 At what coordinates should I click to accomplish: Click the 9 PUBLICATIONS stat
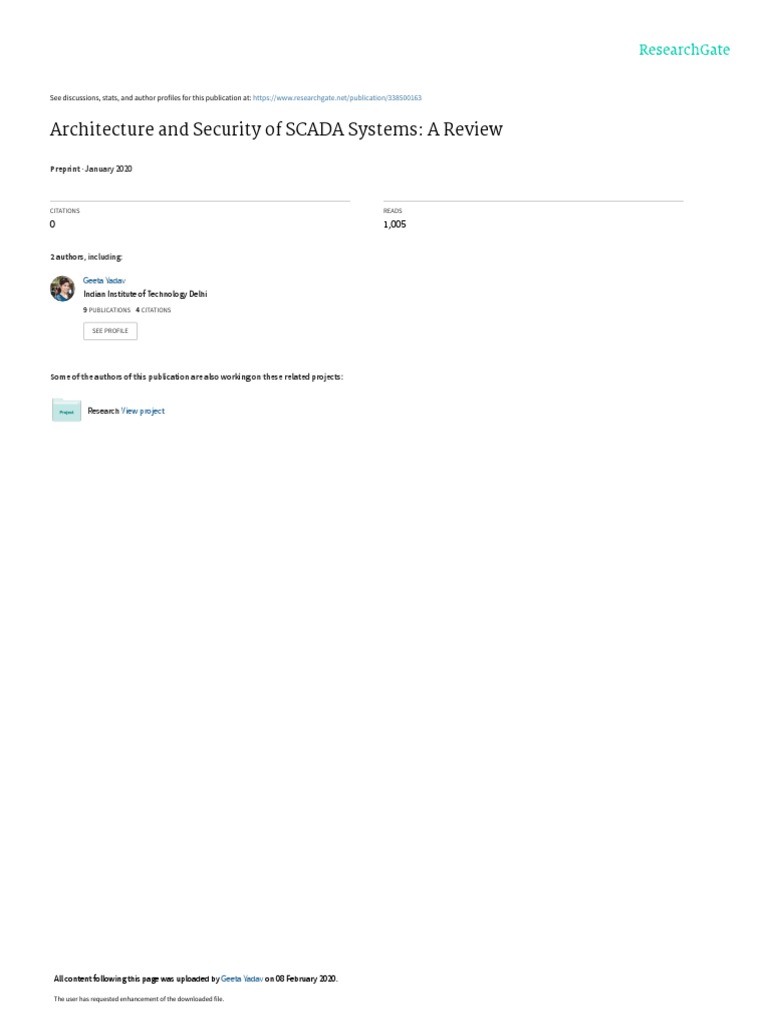point(107,310)
